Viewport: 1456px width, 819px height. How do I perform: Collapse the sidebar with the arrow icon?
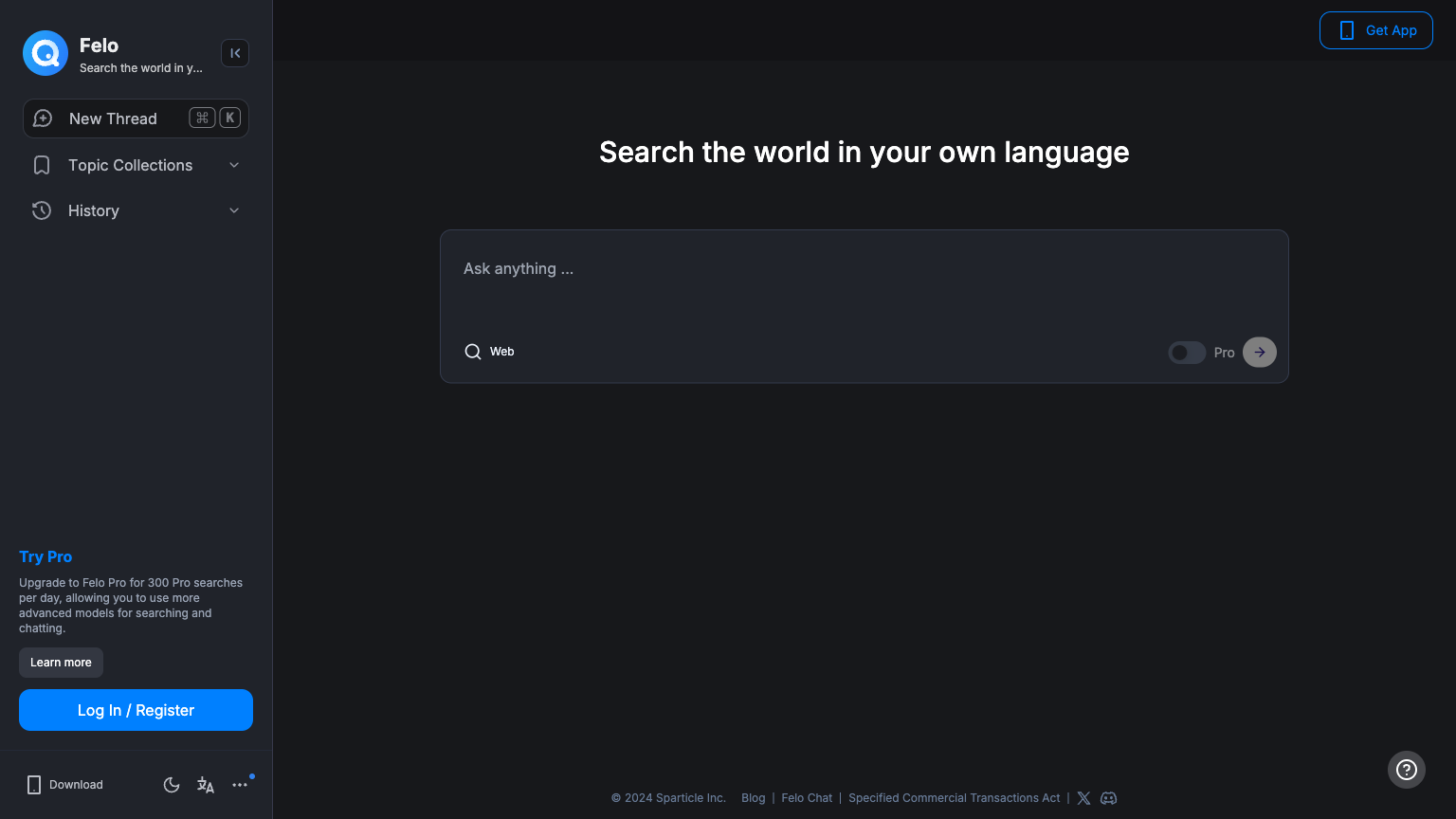(x=235, y=53)
